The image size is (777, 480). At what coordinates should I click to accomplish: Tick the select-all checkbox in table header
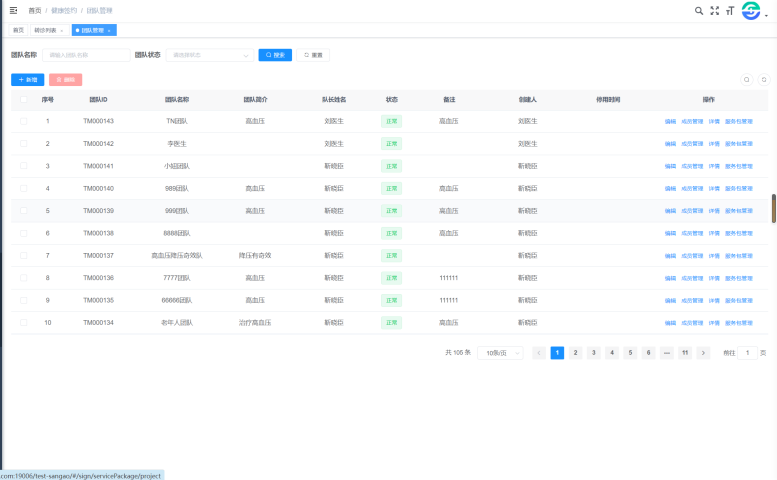(23, 100)
